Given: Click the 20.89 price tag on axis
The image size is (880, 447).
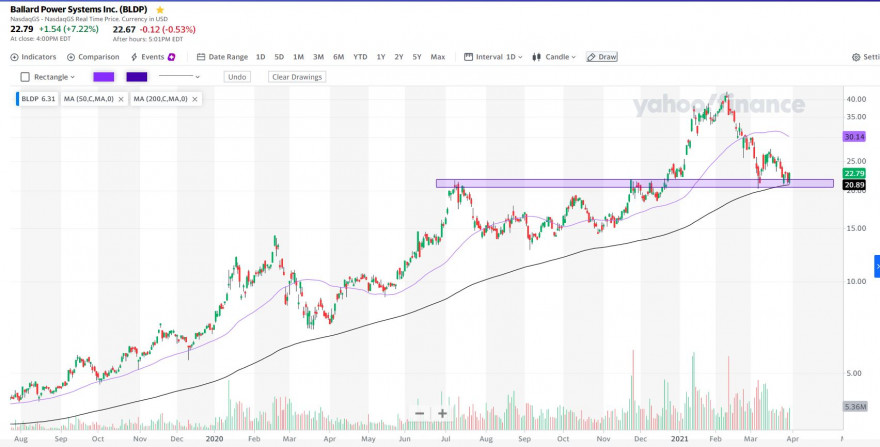Looking at the screenshot, I should (854, 185).
